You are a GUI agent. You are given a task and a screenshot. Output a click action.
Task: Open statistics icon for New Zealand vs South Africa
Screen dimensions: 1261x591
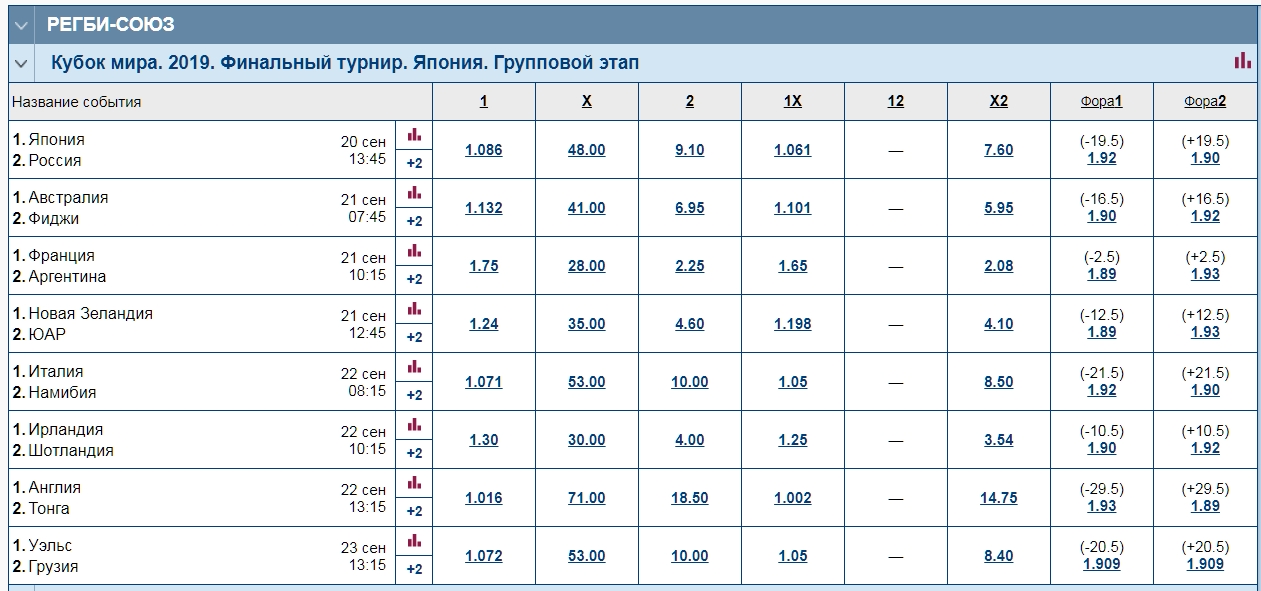pyautogui.click(x=414, y=309)
